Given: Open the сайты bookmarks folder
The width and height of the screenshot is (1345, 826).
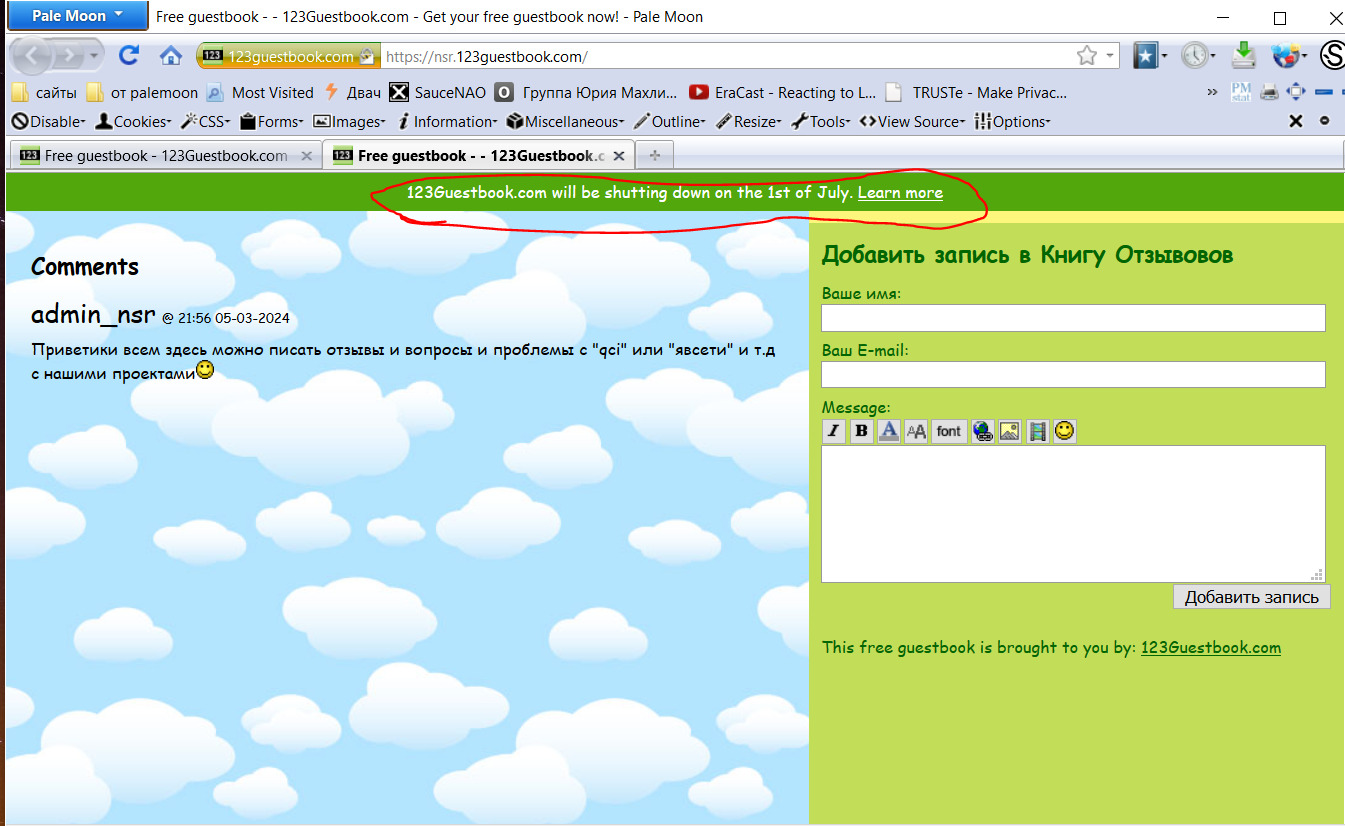Looking at the screenshot, I should (46, 92).
